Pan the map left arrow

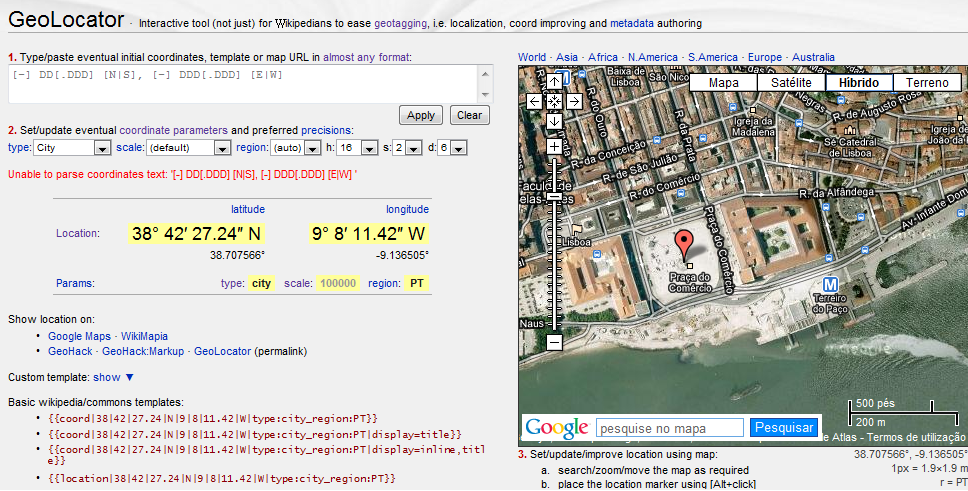[535, 101]
